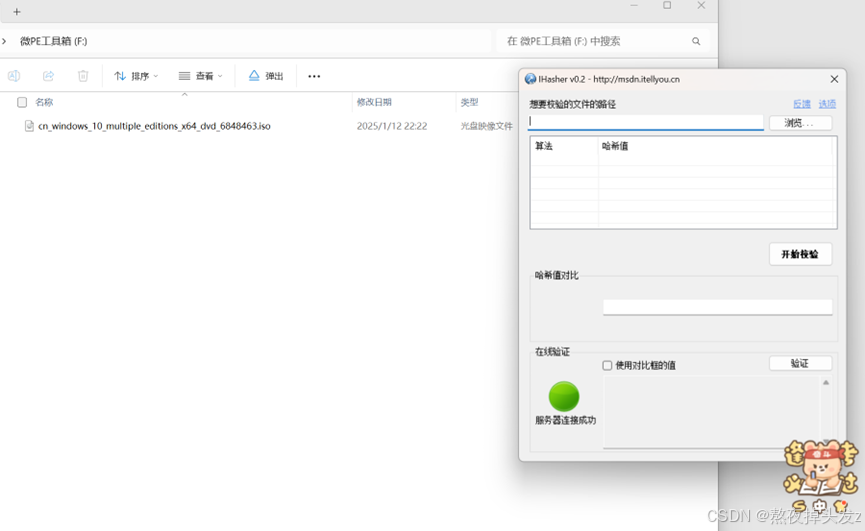Enable the 使用对比框的值 checkbox
The width and height of the screenshot is (865, 531).
click(x=607, y=366)
